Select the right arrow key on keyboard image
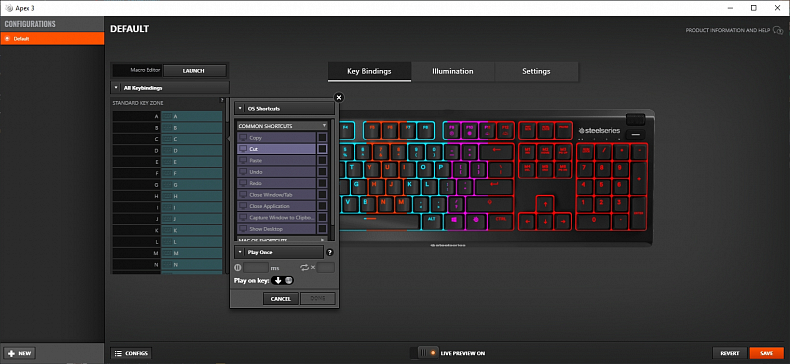Viewport: 790px width, 364px height. [563, 221]
